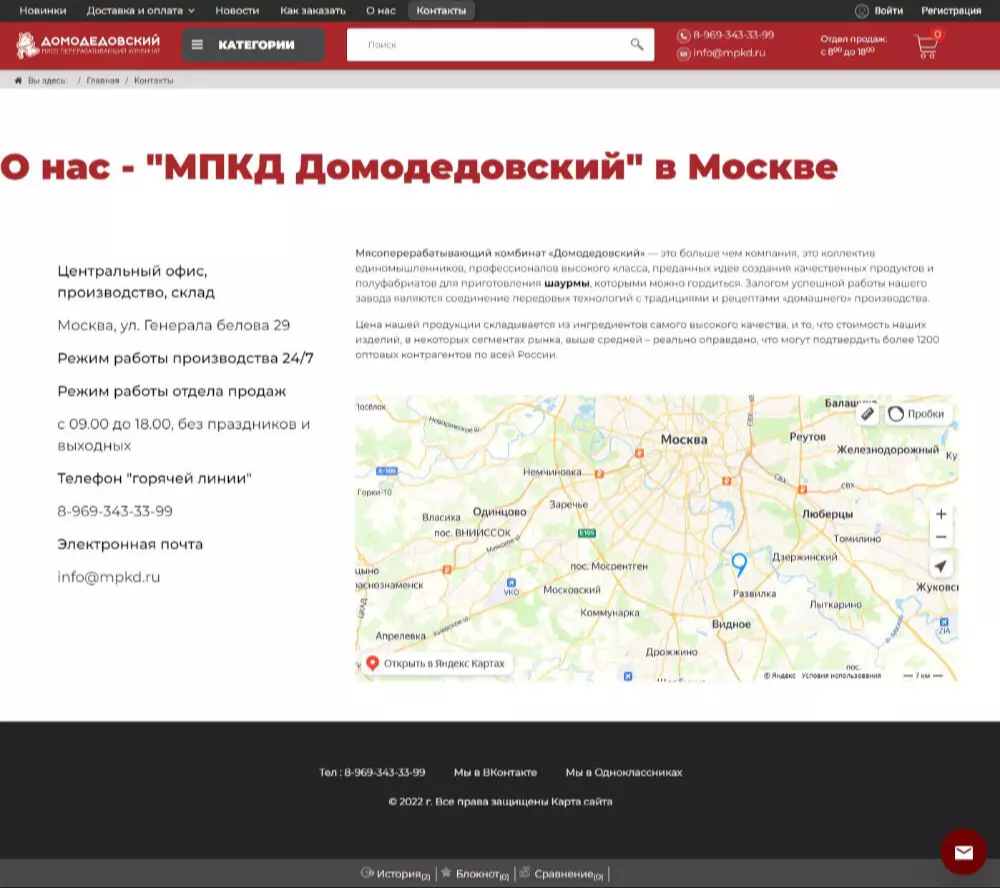Screen dimensions: 1000x889
Task: Click Одинцово label on the map
Action: pos(499,512)
